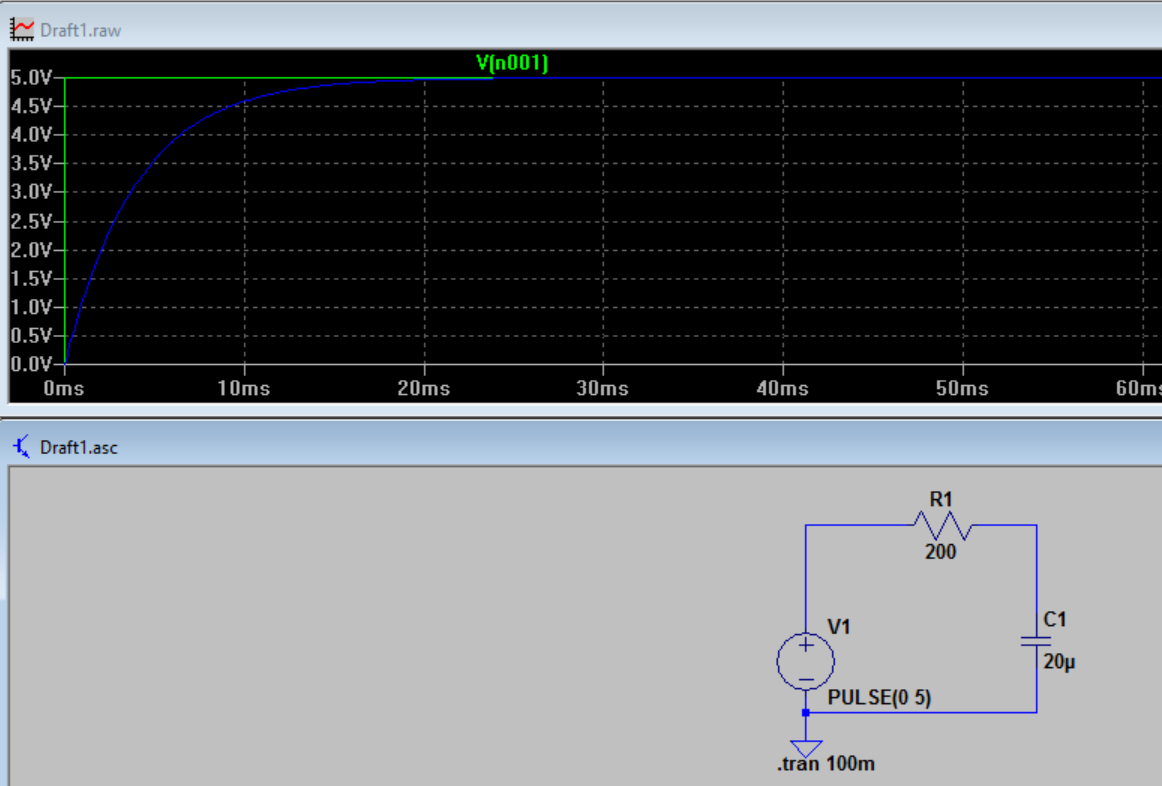The width and height of the screenshot is (1162, 786).
Task: Click the 10ms time axis label
Action: (244, 388)
